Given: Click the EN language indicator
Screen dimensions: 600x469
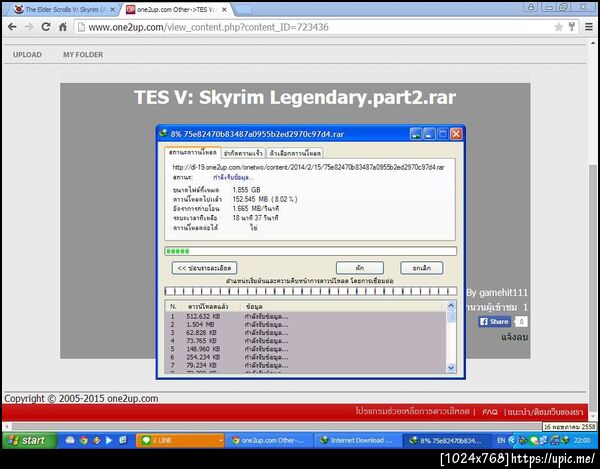Looking at the screenshot, I should 501,440.
